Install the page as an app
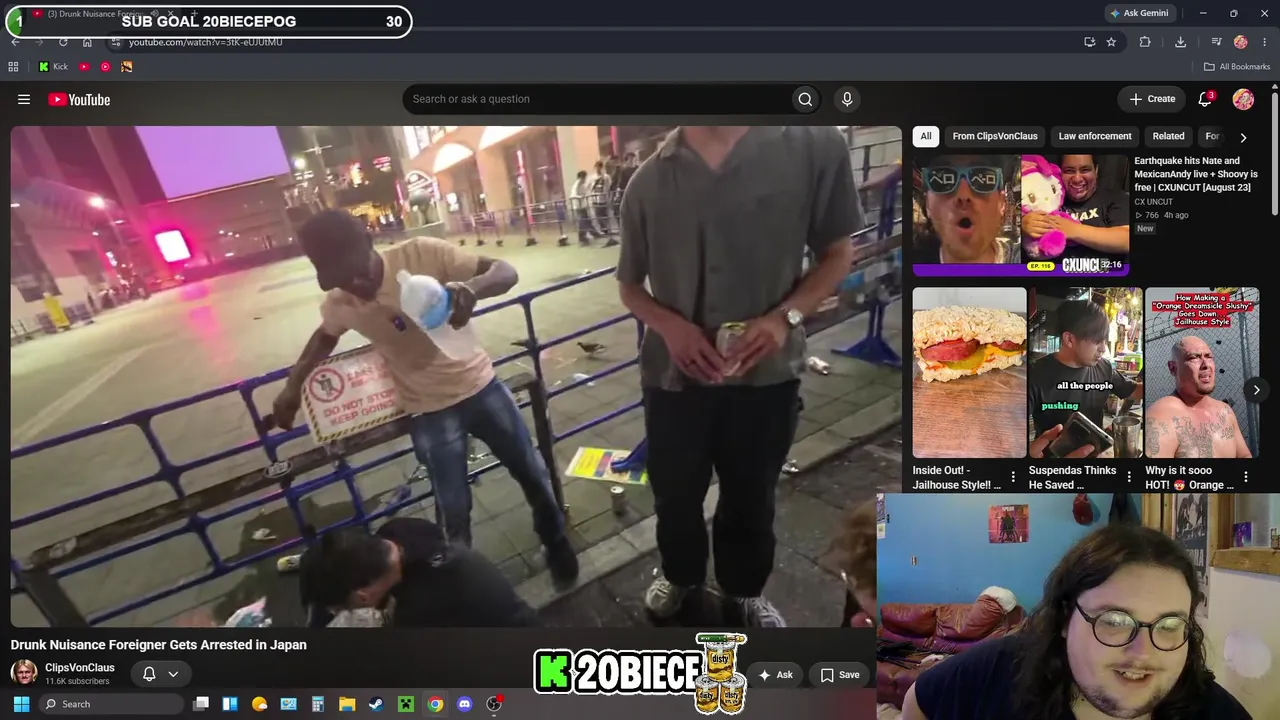This screenshot has height=720, width=1280. (x=1089, y=42)
